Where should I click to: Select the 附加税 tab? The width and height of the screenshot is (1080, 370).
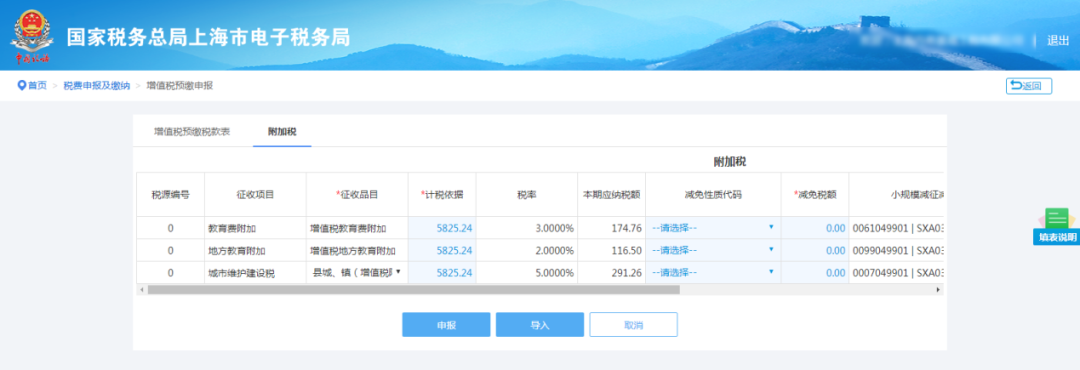[282, 131]
